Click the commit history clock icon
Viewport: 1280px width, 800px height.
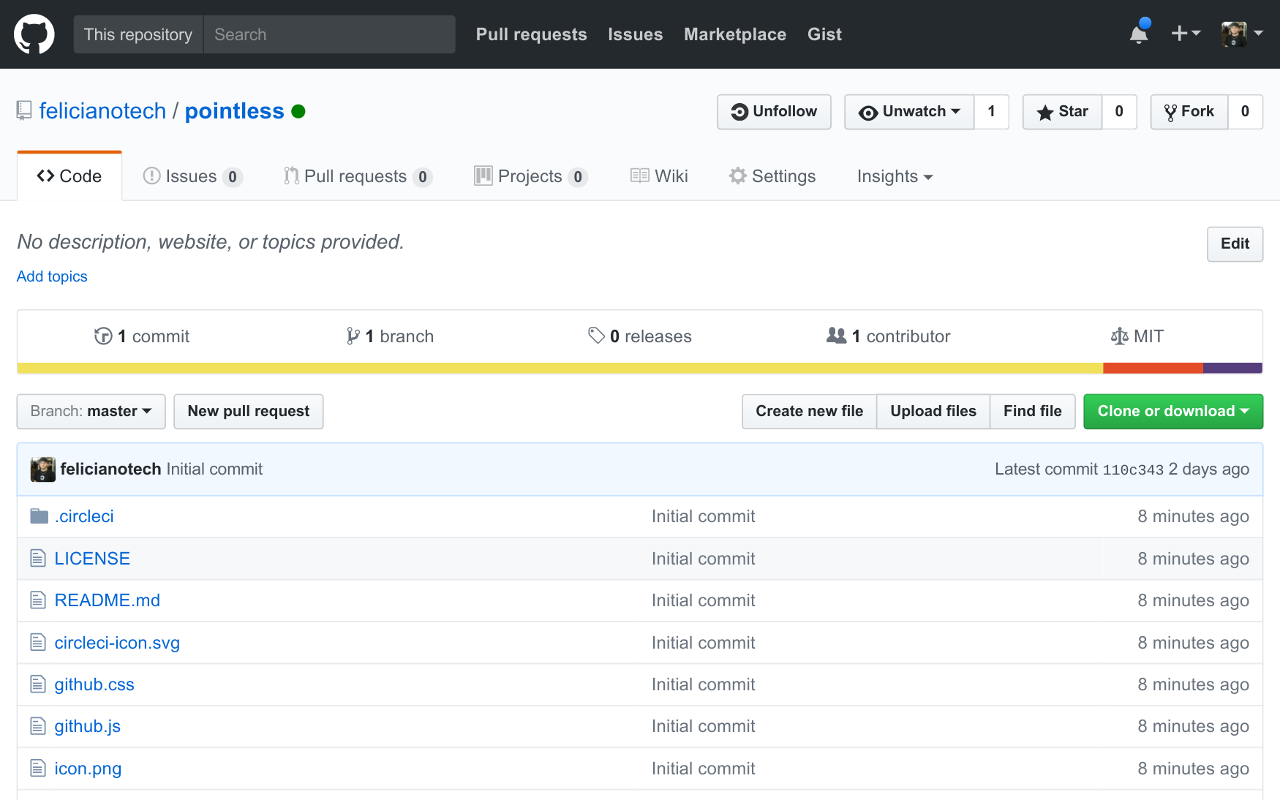[103, 336]
